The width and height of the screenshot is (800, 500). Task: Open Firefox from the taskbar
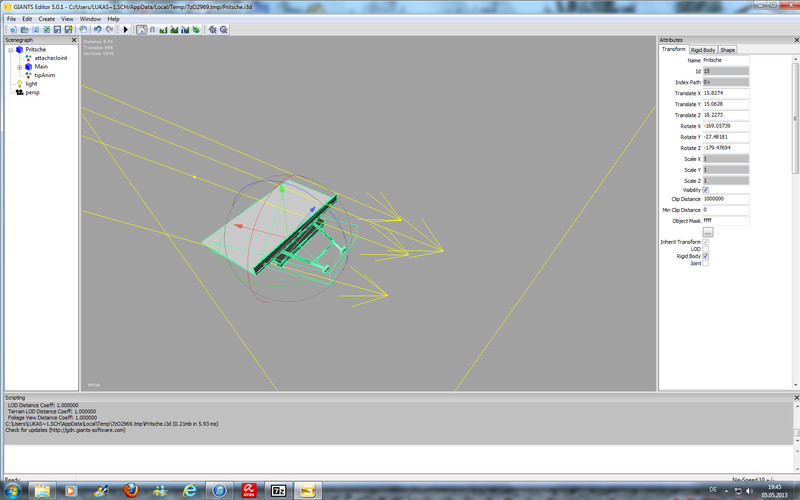(x=131, y=490)
